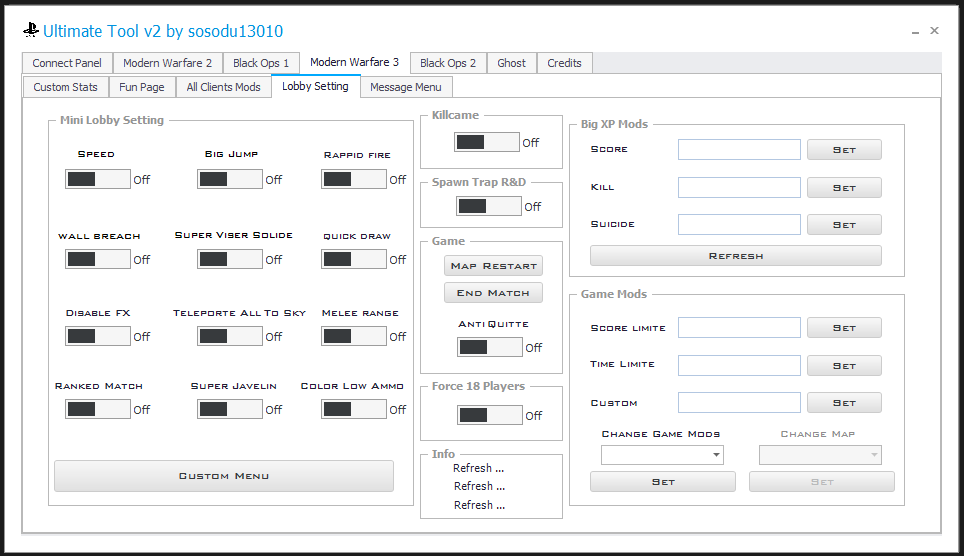Screen dimensions: 964x556
Task: Open the Ghost tab
Action: (512, 63)
